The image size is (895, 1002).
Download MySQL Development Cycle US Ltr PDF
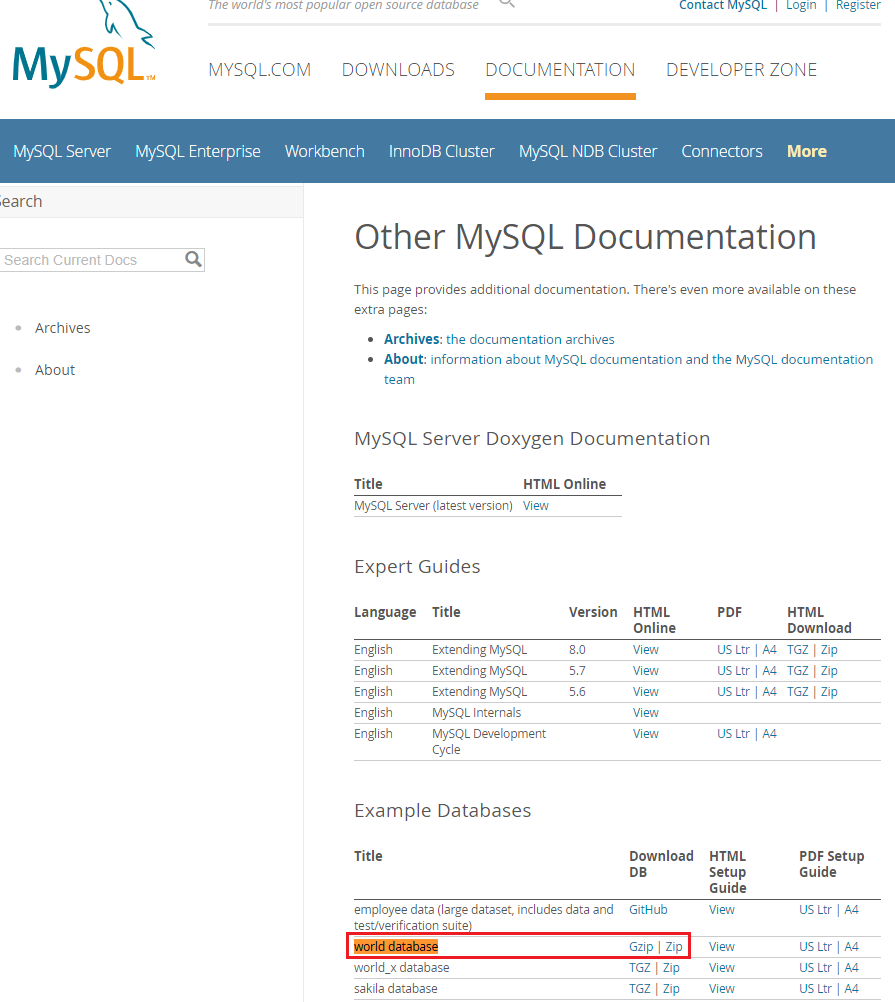[x=733, y=734]
